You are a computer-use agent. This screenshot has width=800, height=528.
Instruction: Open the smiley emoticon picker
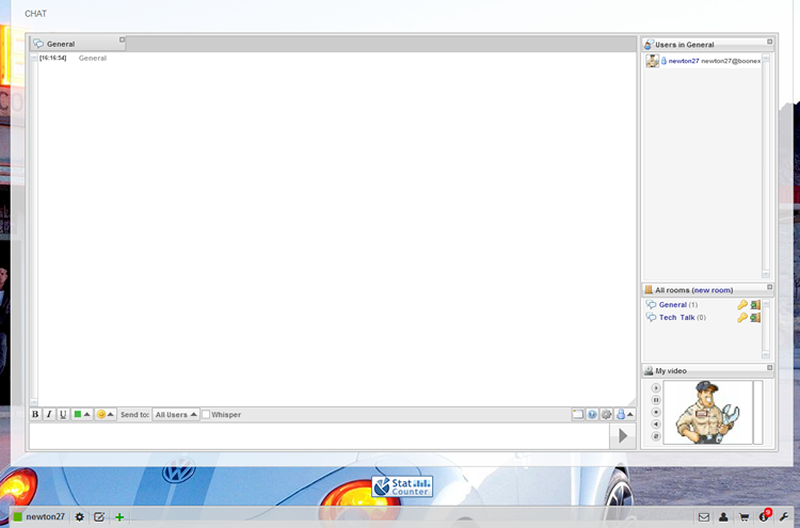coord(106,414)
